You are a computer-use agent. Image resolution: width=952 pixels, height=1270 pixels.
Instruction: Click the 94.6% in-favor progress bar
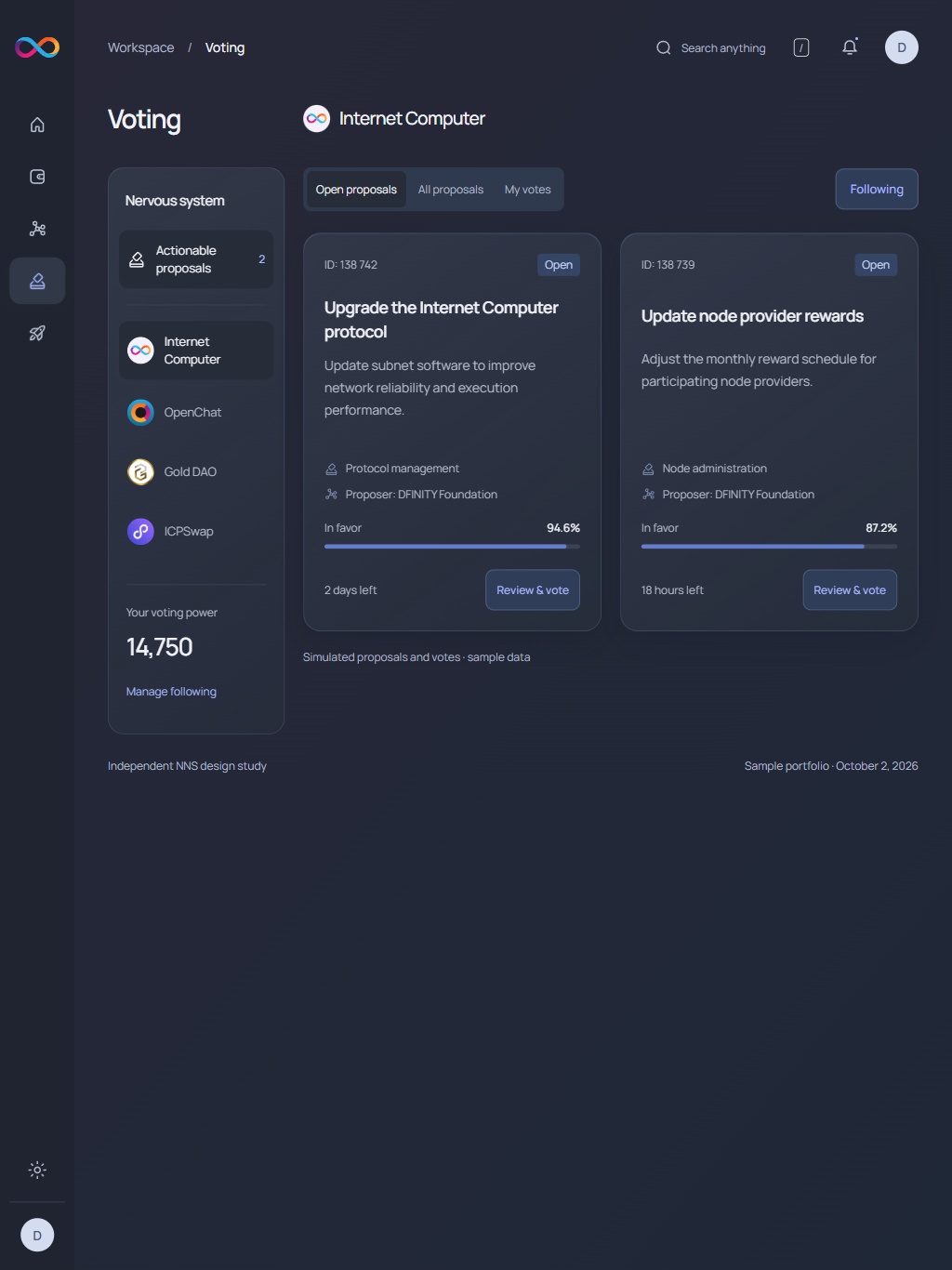click(x=452, y=547)
